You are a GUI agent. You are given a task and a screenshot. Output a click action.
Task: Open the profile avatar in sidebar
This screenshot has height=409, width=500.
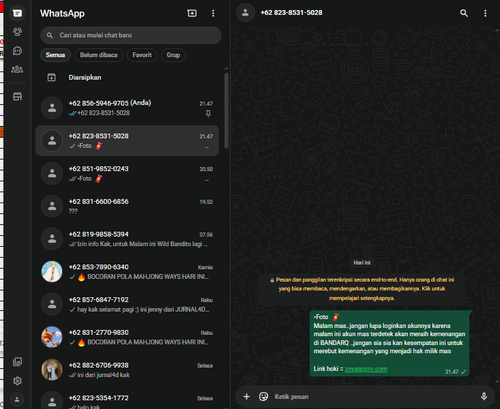[x=17, y=399]
